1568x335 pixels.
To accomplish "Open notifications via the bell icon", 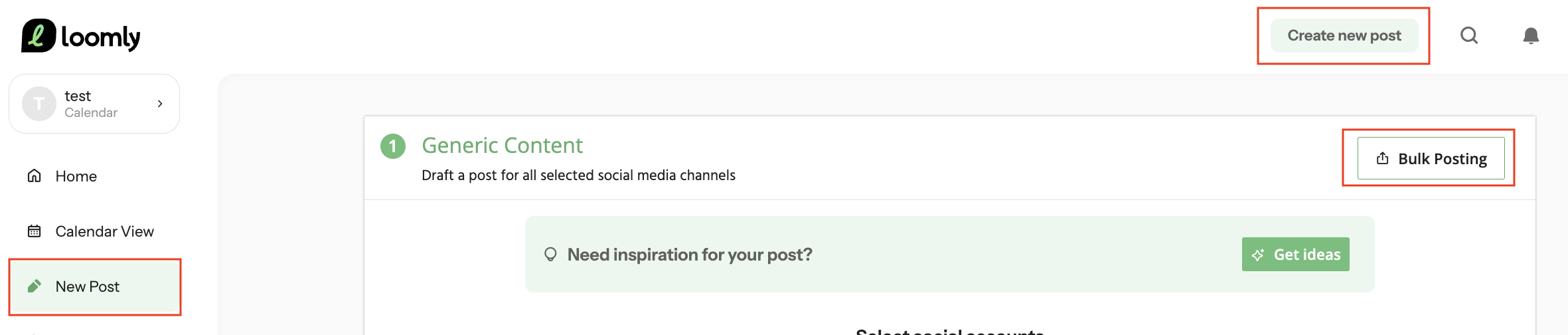I will coord(1531,35).
